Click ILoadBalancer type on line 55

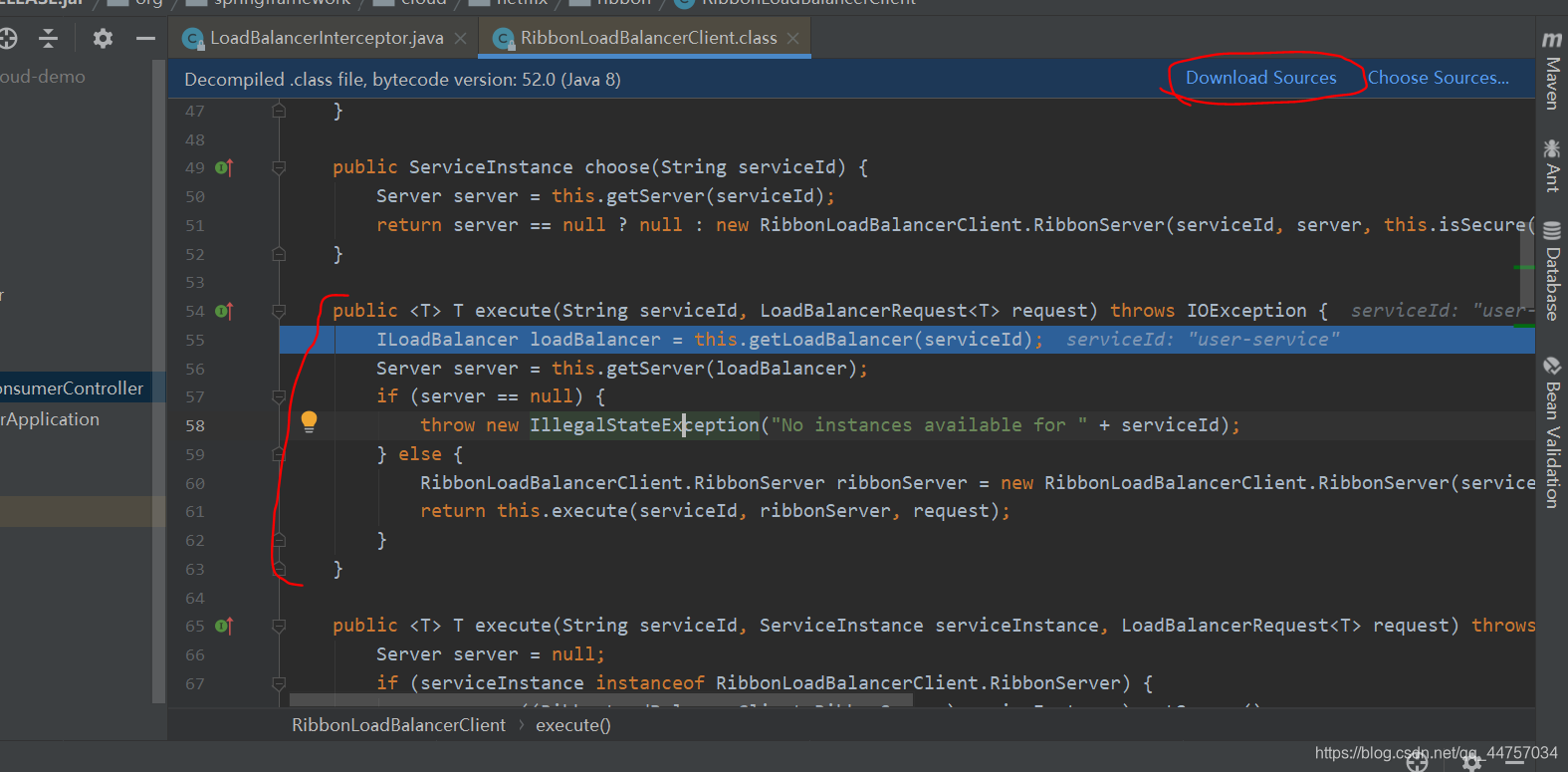[447, 340]
